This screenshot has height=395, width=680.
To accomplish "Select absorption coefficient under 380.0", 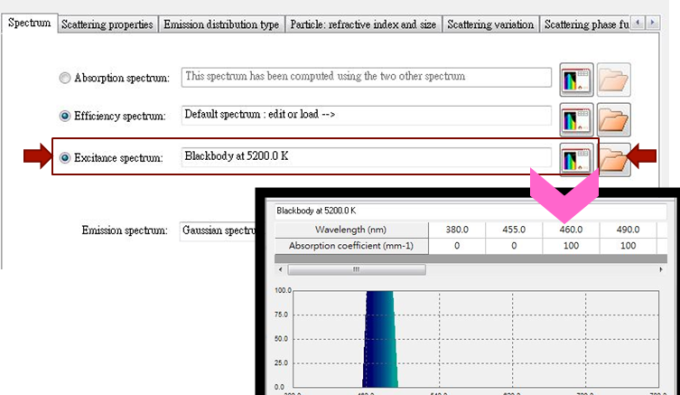I will (457, 246).
